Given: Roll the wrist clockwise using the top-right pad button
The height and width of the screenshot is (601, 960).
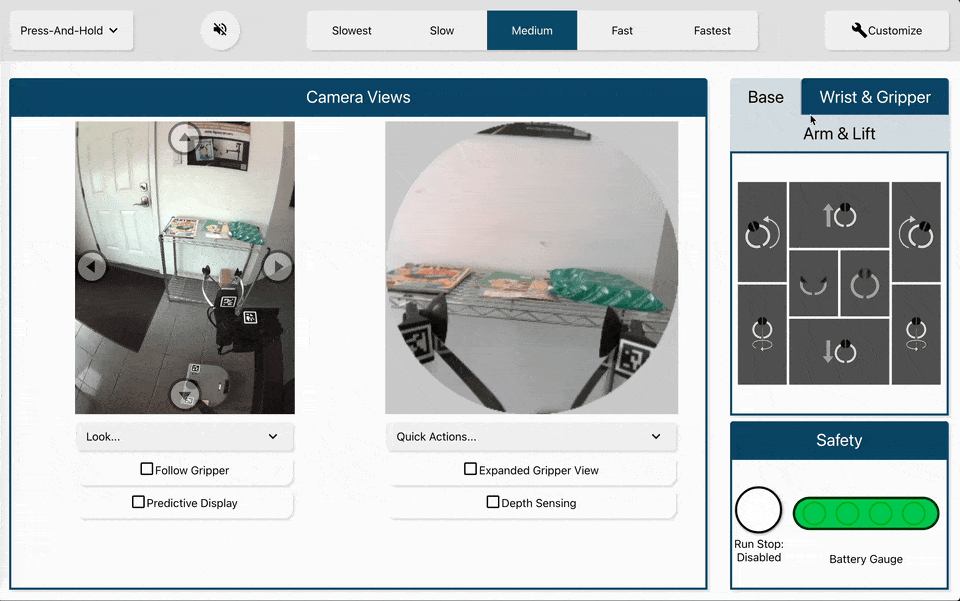Looking at the screenshot, I should point(916,233).
